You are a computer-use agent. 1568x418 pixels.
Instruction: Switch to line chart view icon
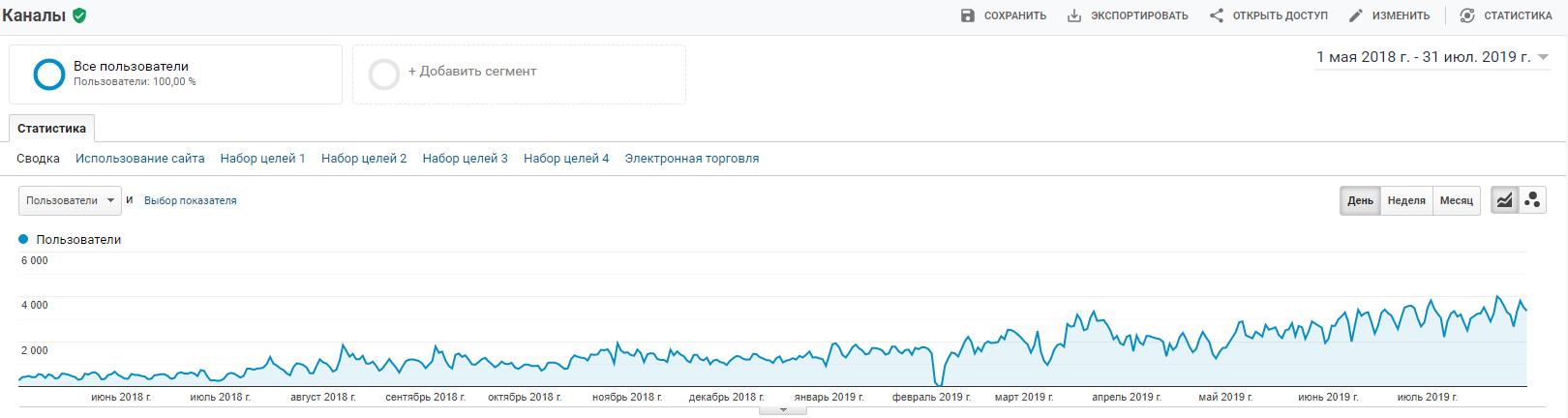(x=1504, y=200)
